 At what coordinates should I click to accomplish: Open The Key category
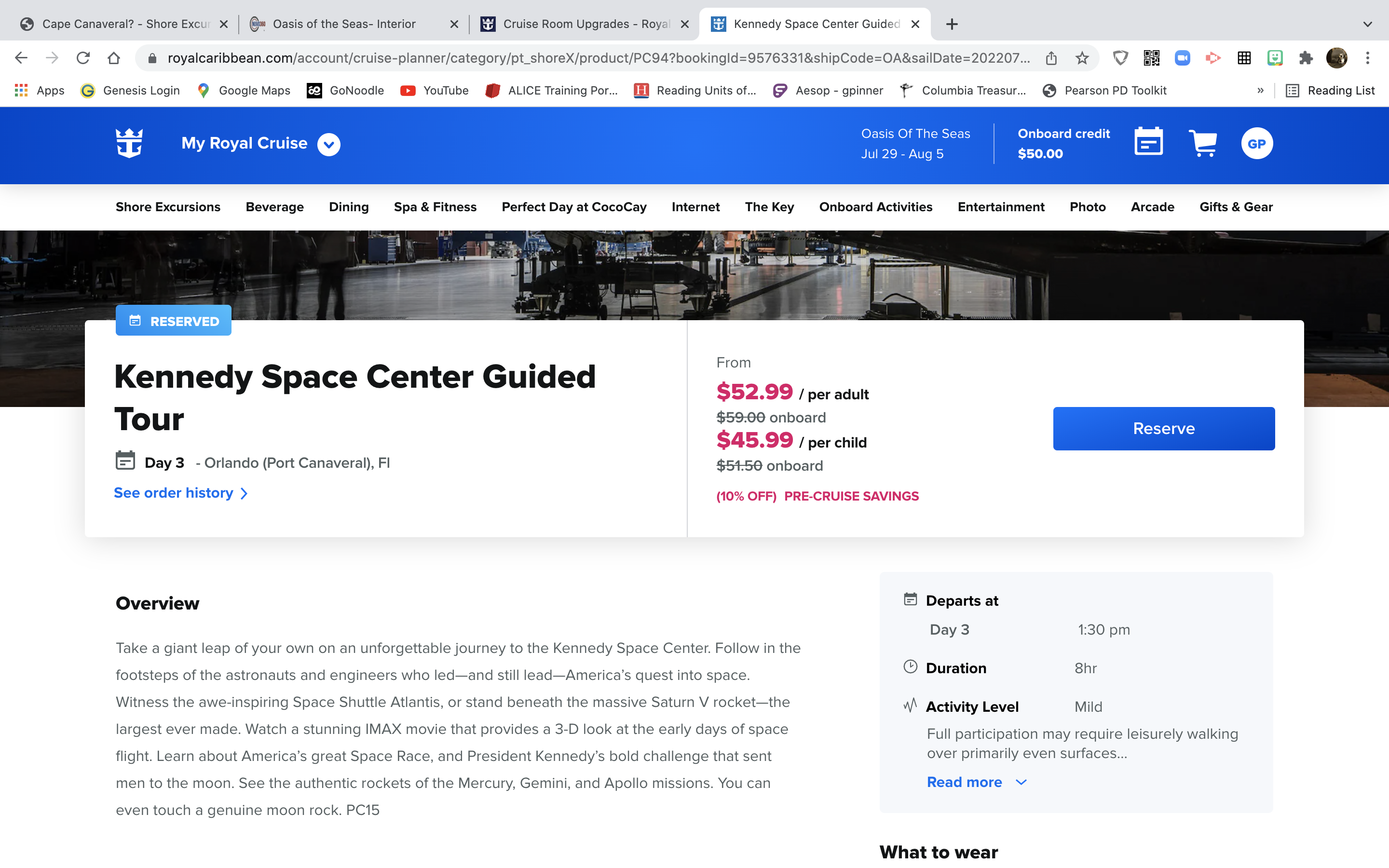[x=770, y=207]
